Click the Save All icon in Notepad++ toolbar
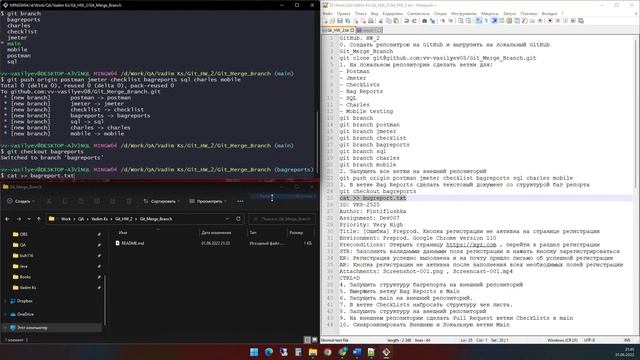640x360 pixels. point(347,21)
